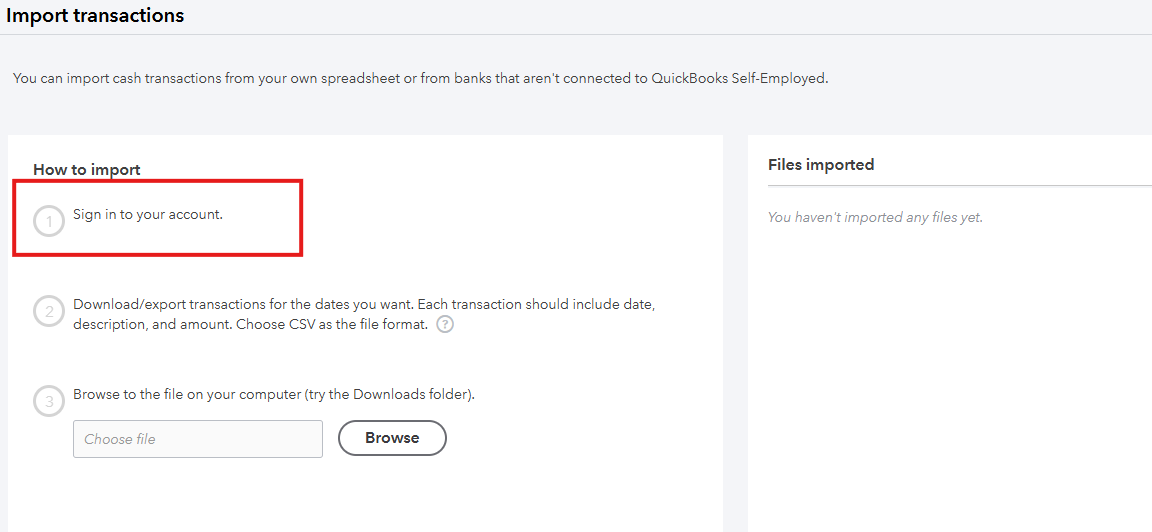Click 'Browse to the file' instruction text
1152x532 pixels.
[274, 395]
